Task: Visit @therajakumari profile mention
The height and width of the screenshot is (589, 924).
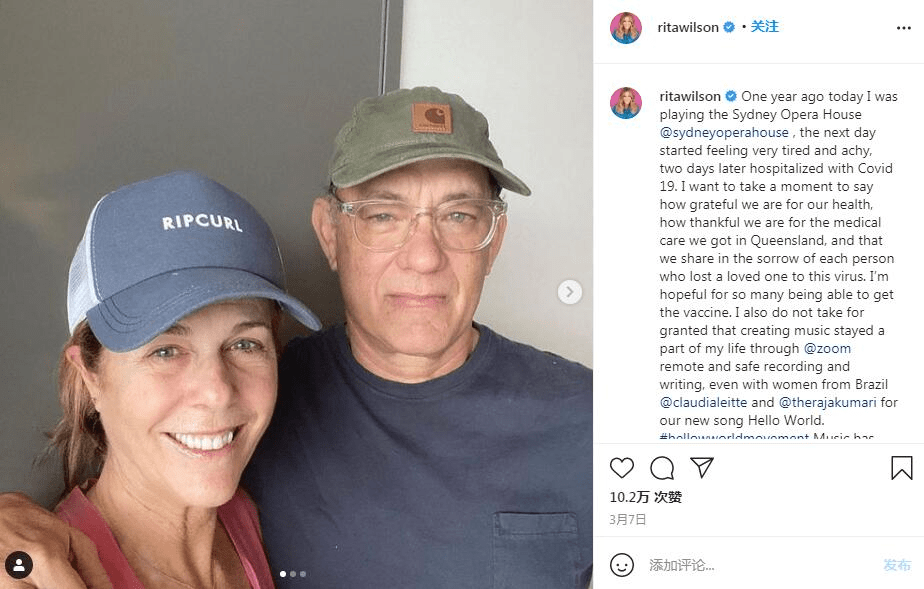Action: click(x=827, y=403)
